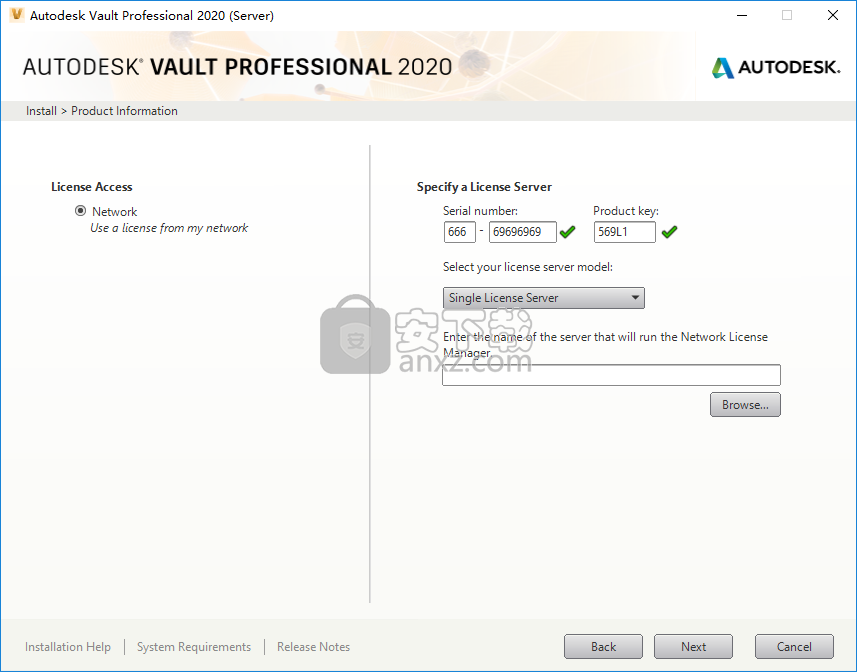
Task: Open the System Requirements link
Action: 194,647
